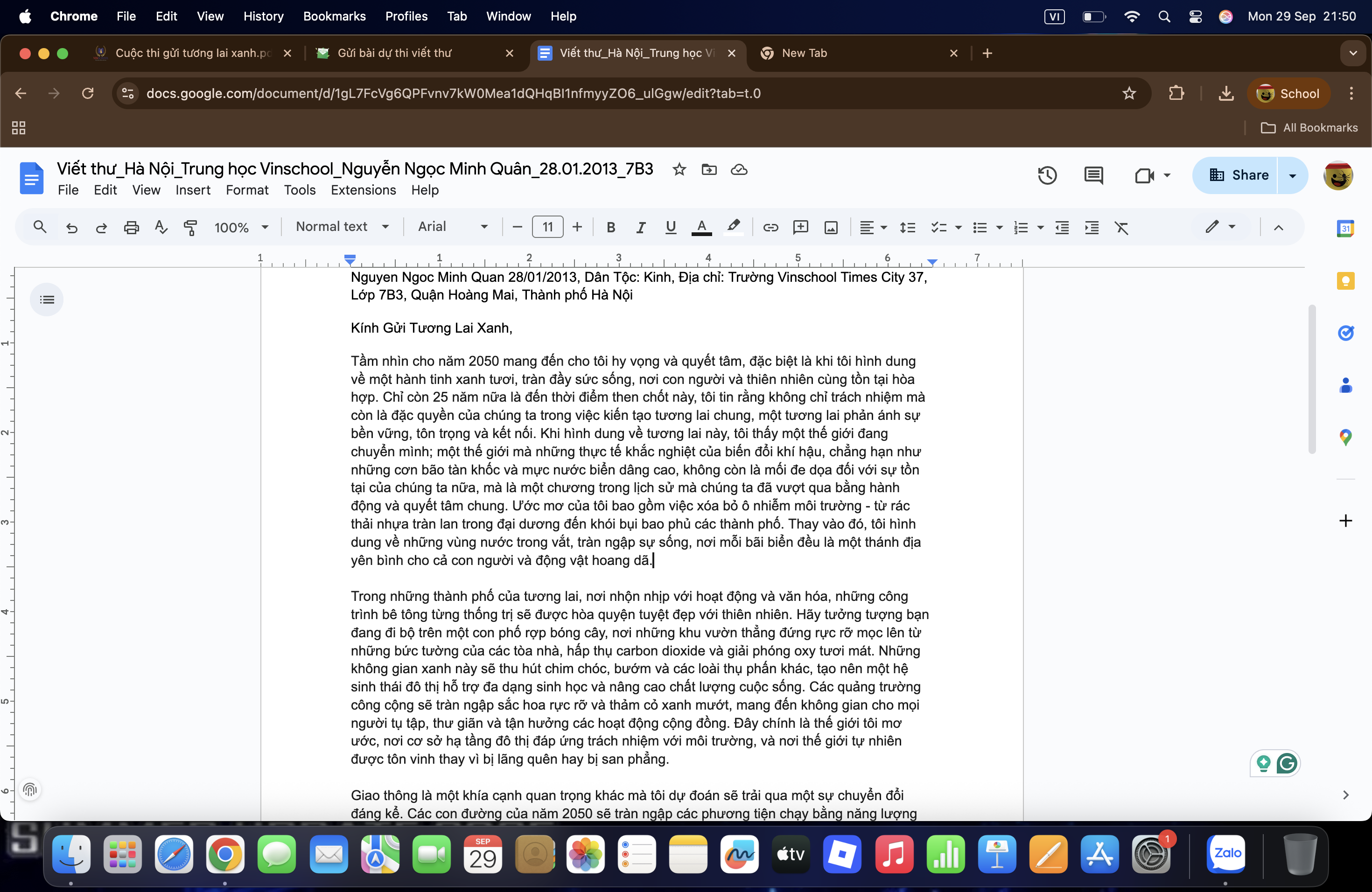The width and height of the screenshot is (1372, 892).
Task: Increase font size with plus button
Action: point(577,227)
